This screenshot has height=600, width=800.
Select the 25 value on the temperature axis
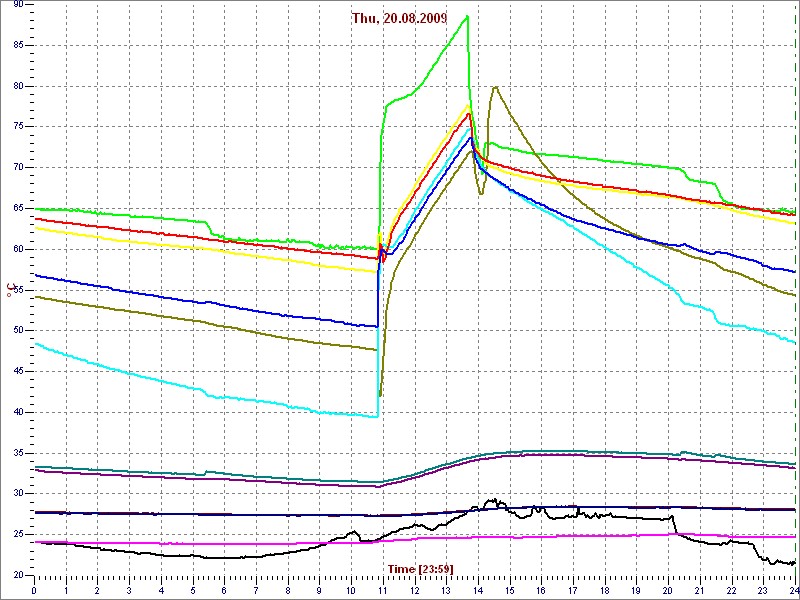pyautogui.click(x=18, y=535)
